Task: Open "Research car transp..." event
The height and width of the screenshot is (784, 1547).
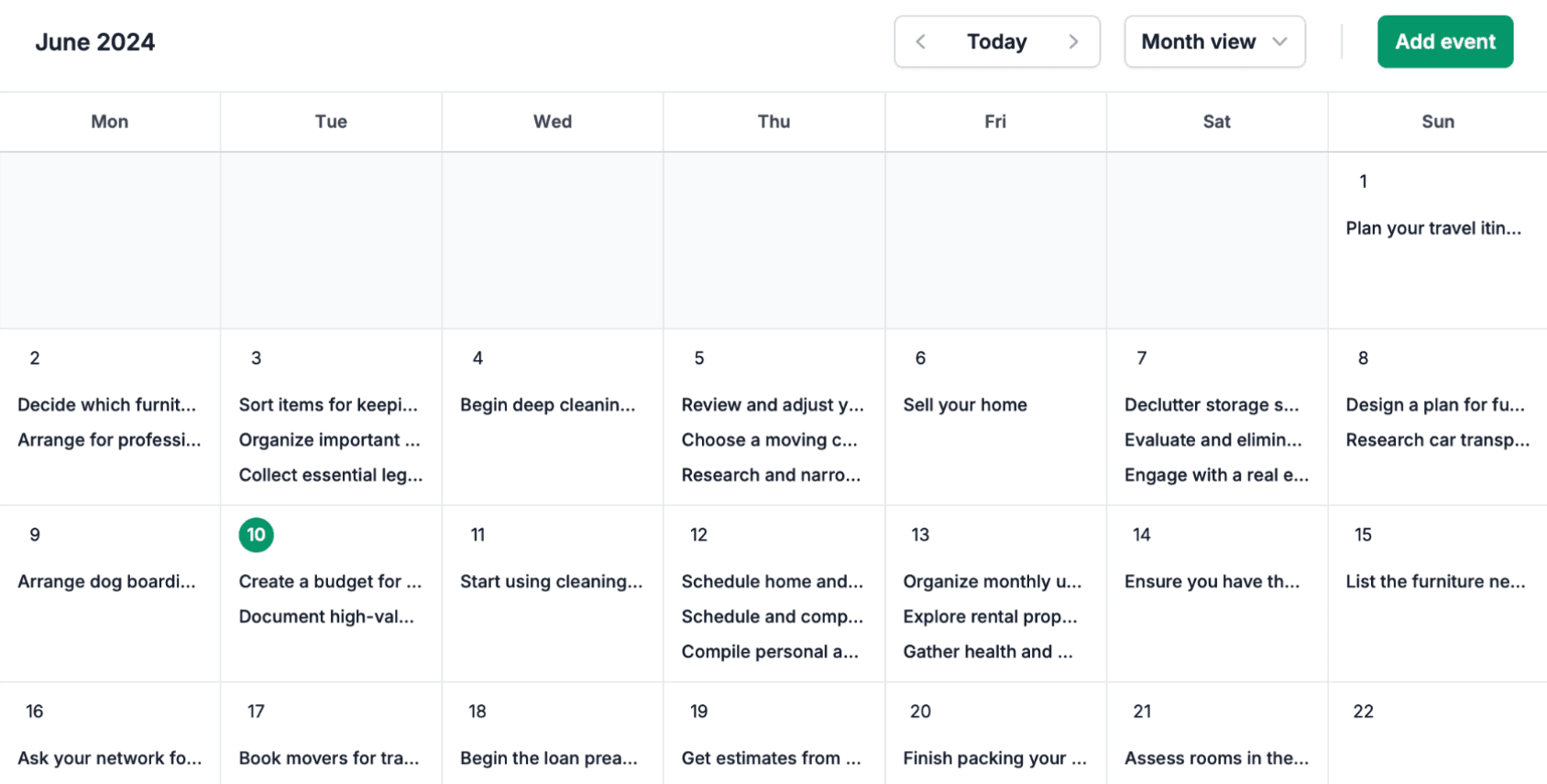Action: [1437, 440]
